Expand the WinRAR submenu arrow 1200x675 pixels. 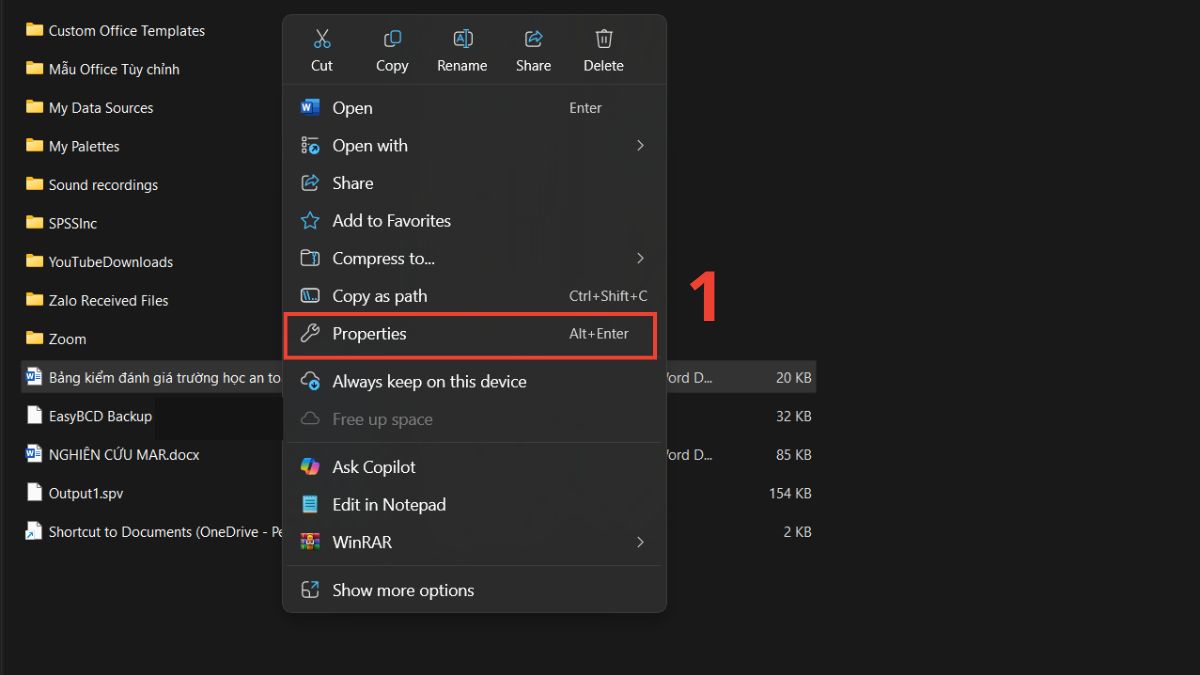(x=640, y=542)
